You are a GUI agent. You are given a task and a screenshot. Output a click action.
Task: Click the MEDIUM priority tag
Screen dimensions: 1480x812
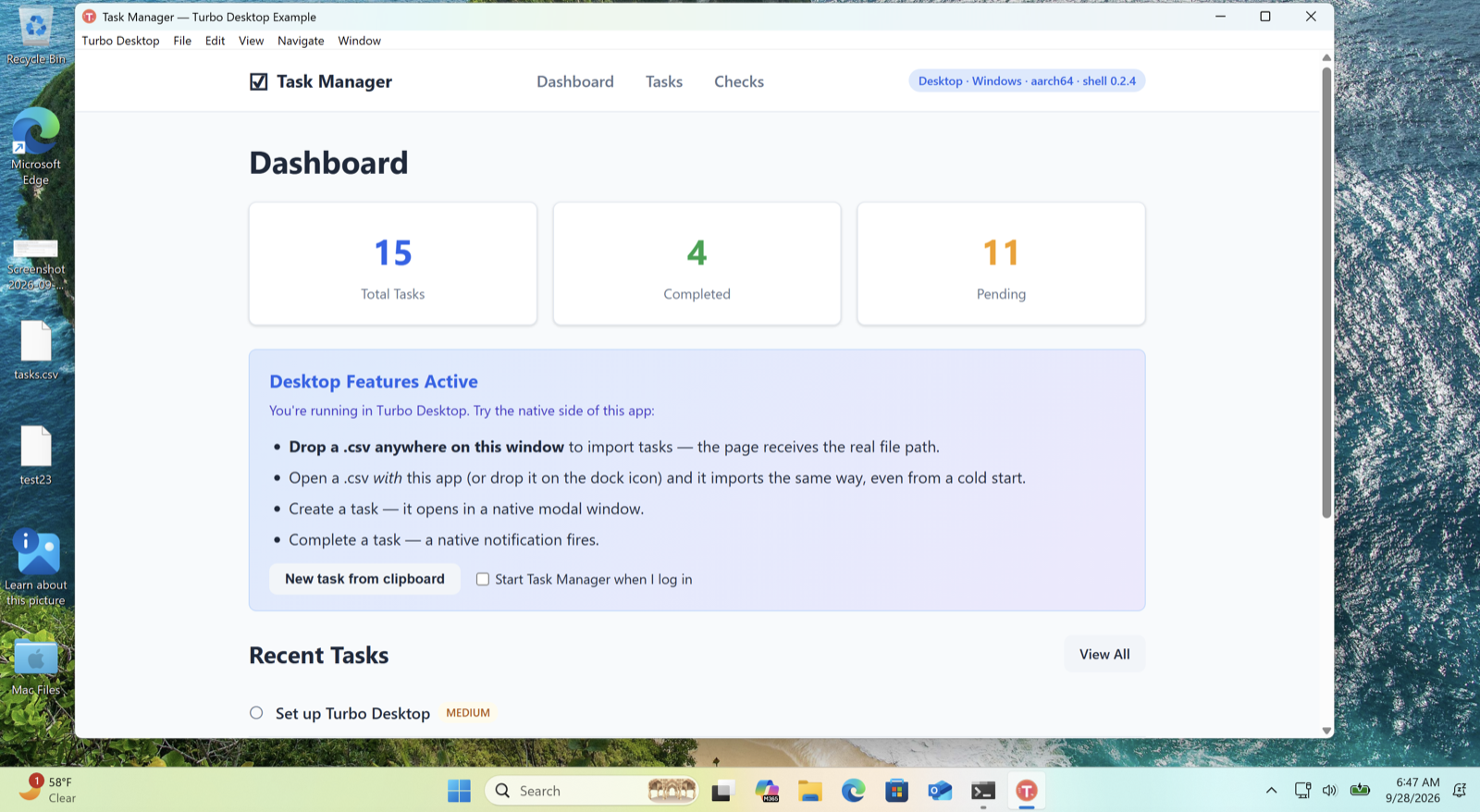click(x=468, y=713)
